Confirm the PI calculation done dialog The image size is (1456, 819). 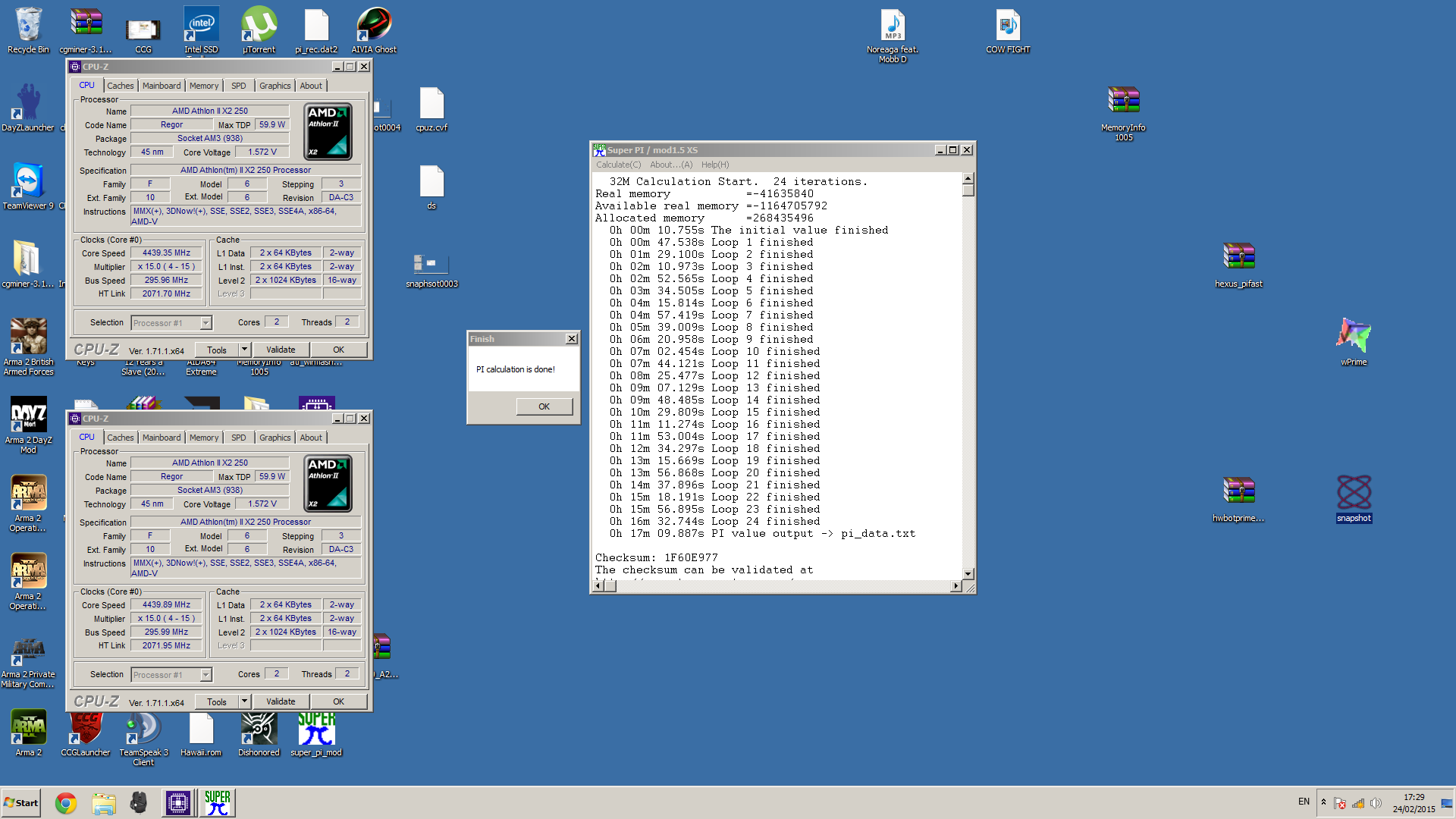(x=544, y=406)
